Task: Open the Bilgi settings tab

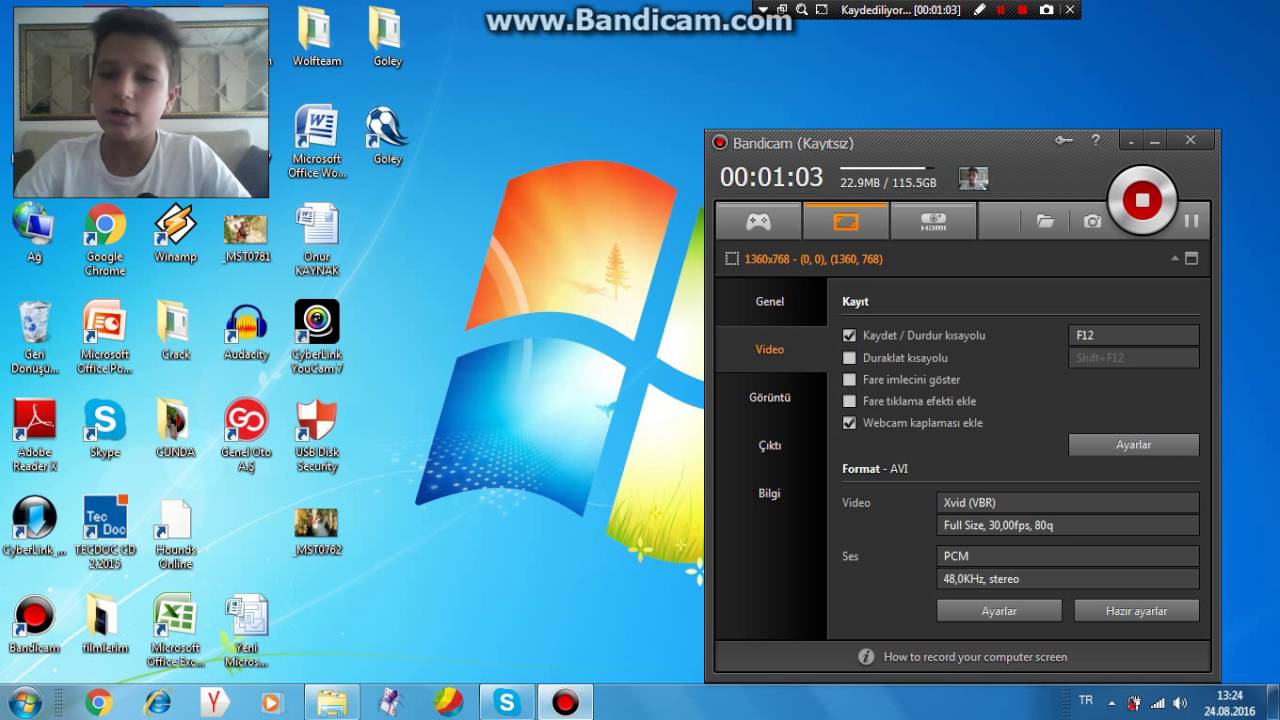Action: pos(770,493)
